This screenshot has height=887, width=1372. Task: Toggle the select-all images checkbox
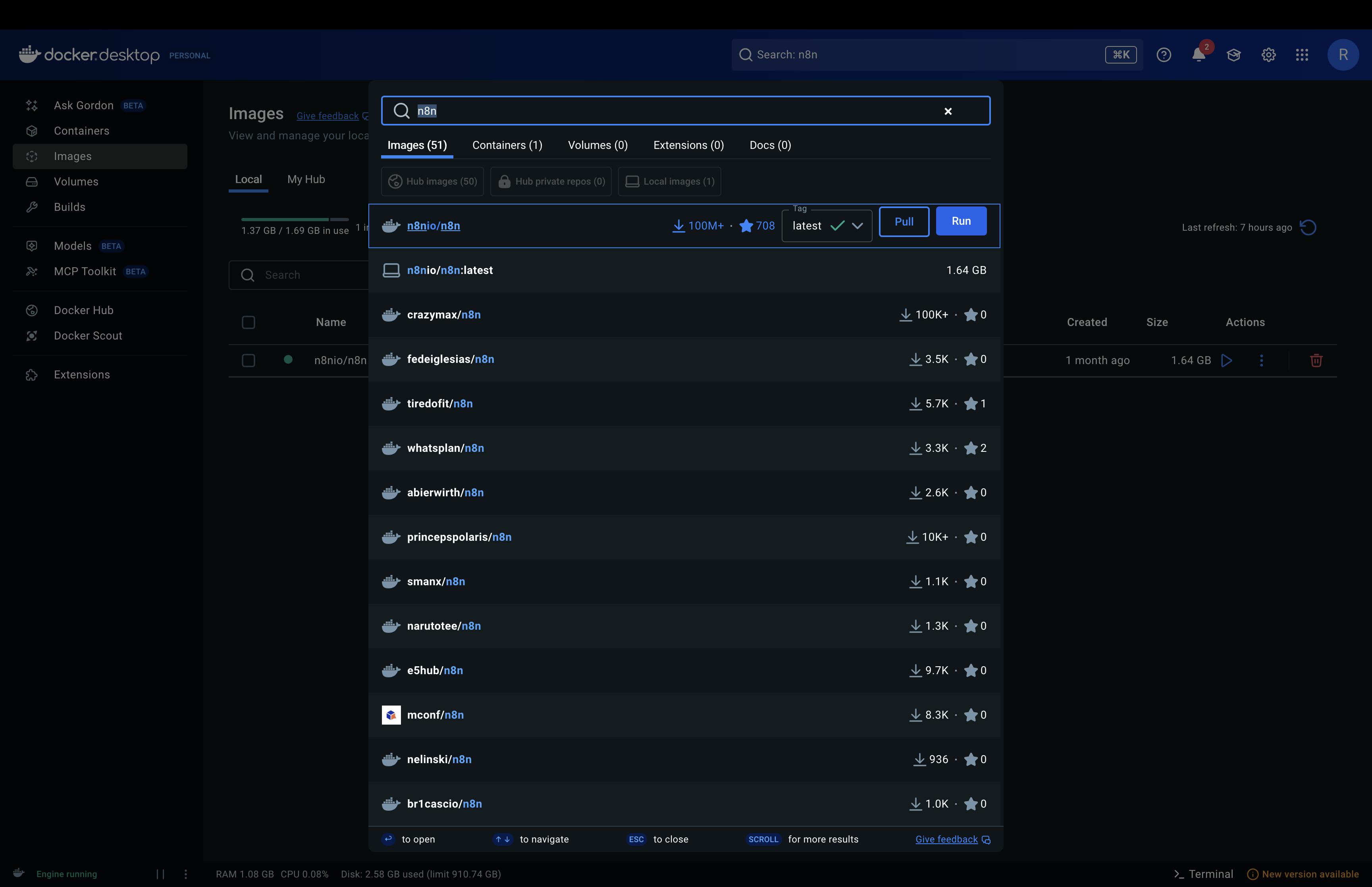[248, 322]
